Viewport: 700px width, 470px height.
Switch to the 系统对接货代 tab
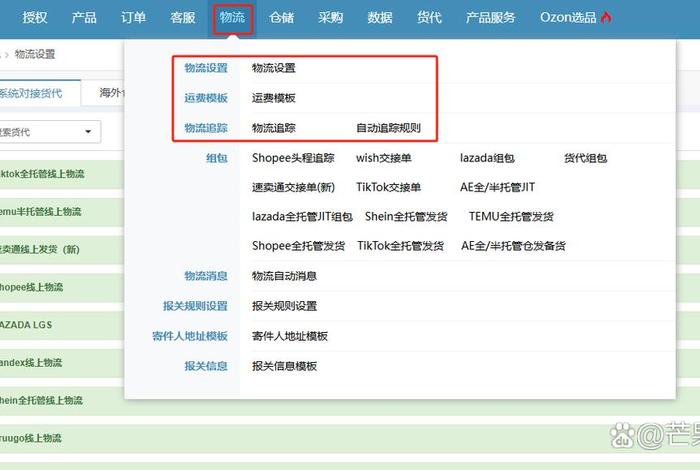pos(39,93)
